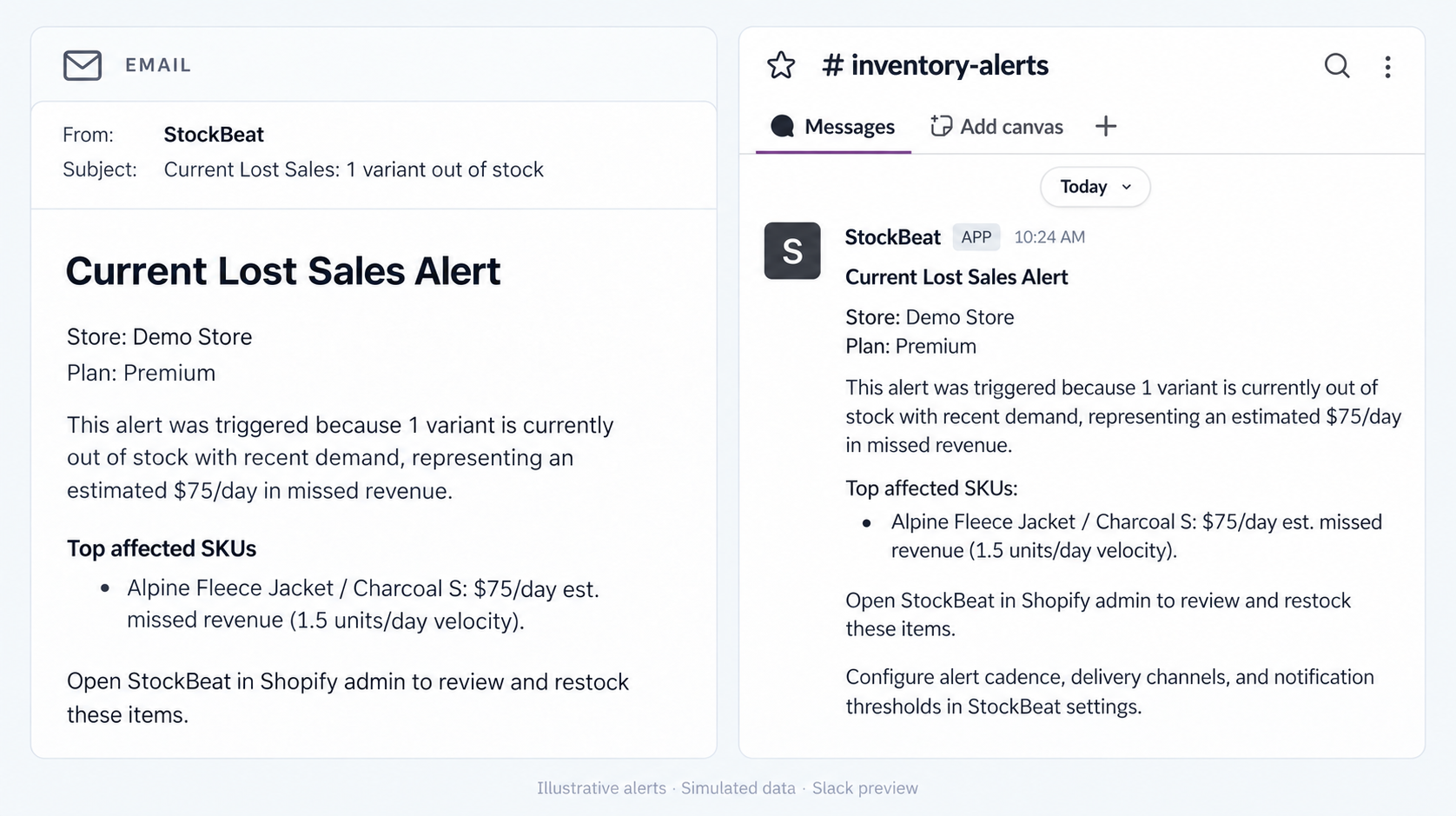
Task: Click 'Open StockBeat in Shopify admin' in email
Action: (347, 699)
